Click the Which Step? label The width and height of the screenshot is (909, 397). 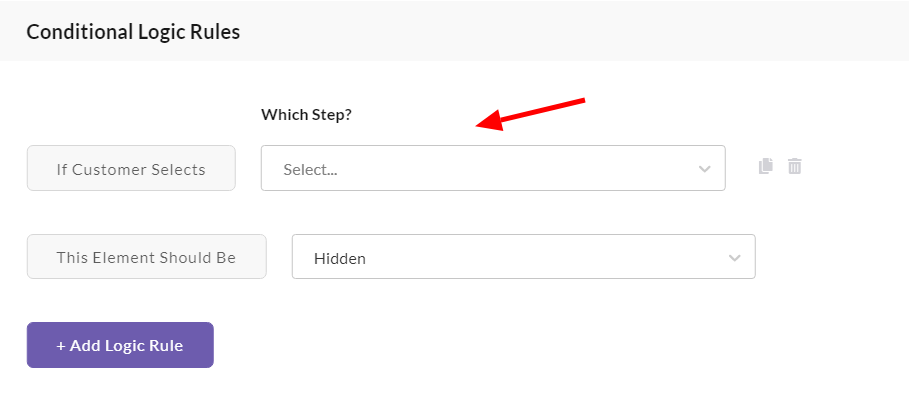tap(306, 115)
